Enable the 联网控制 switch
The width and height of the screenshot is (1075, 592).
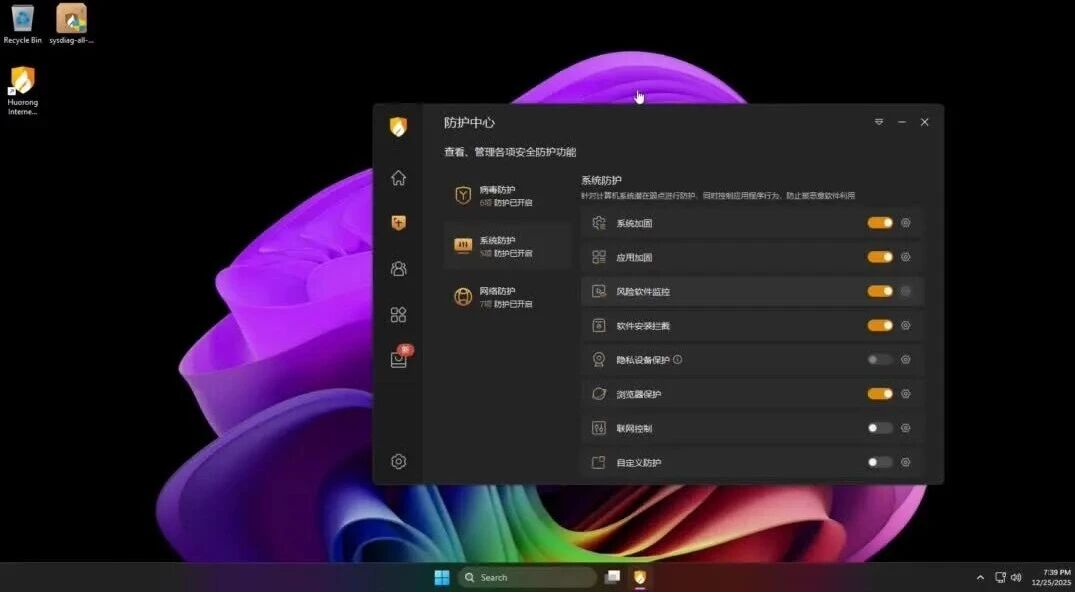pos(880,428)
